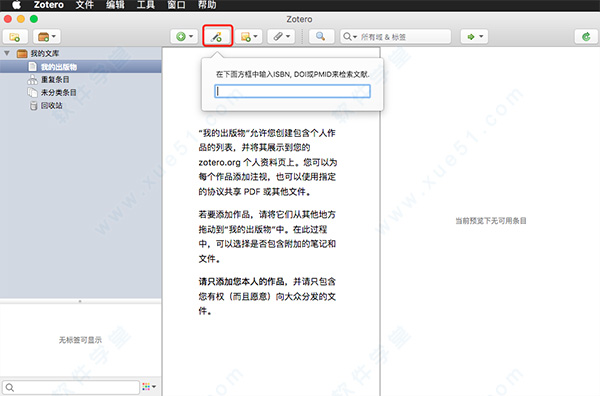
Task: Click the search mode magnifier icon in toolbar
Action: [347, 37]
